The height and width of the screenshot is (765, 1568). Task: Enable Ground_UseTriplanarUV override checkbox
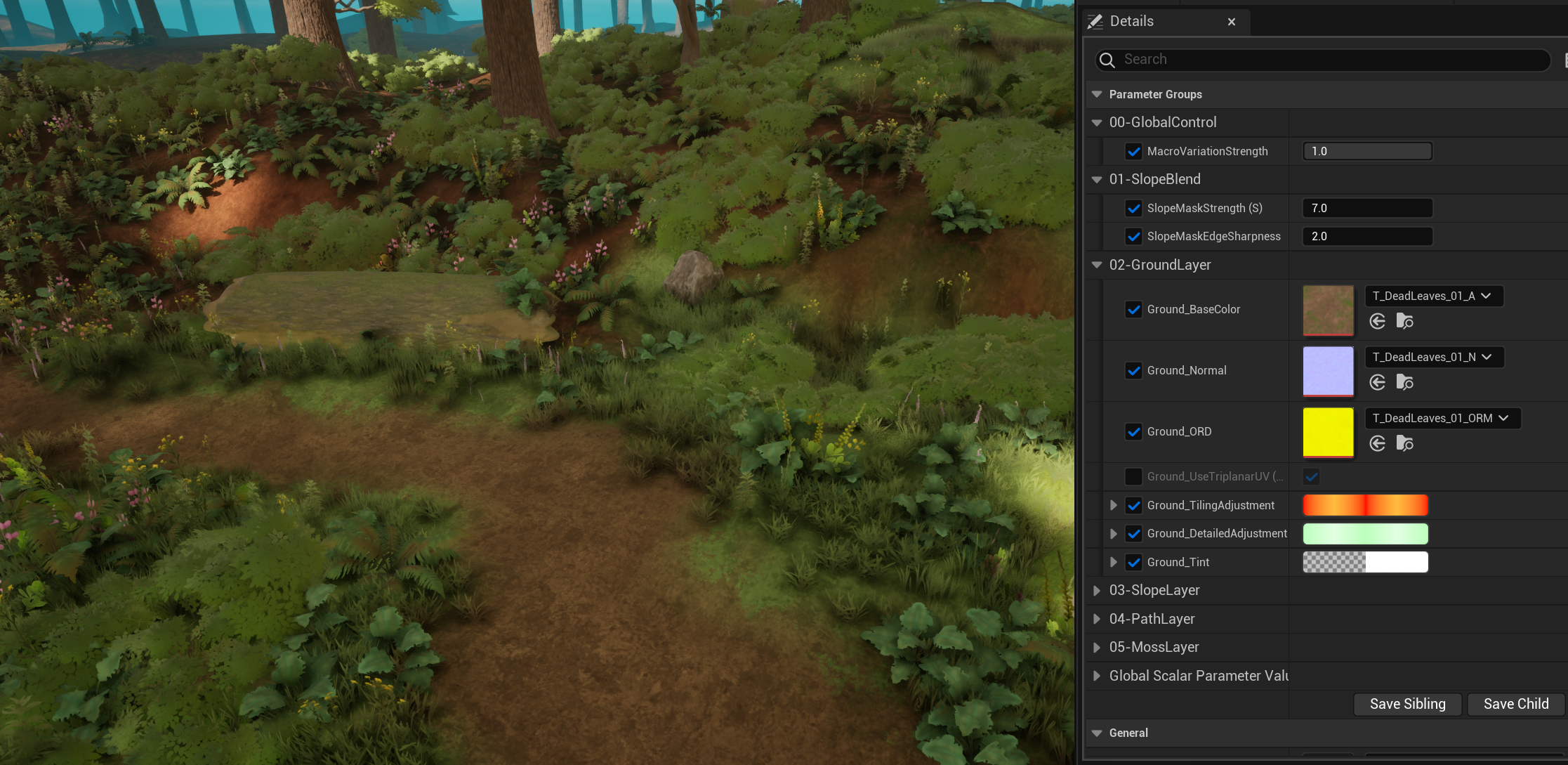[1133, 476]
